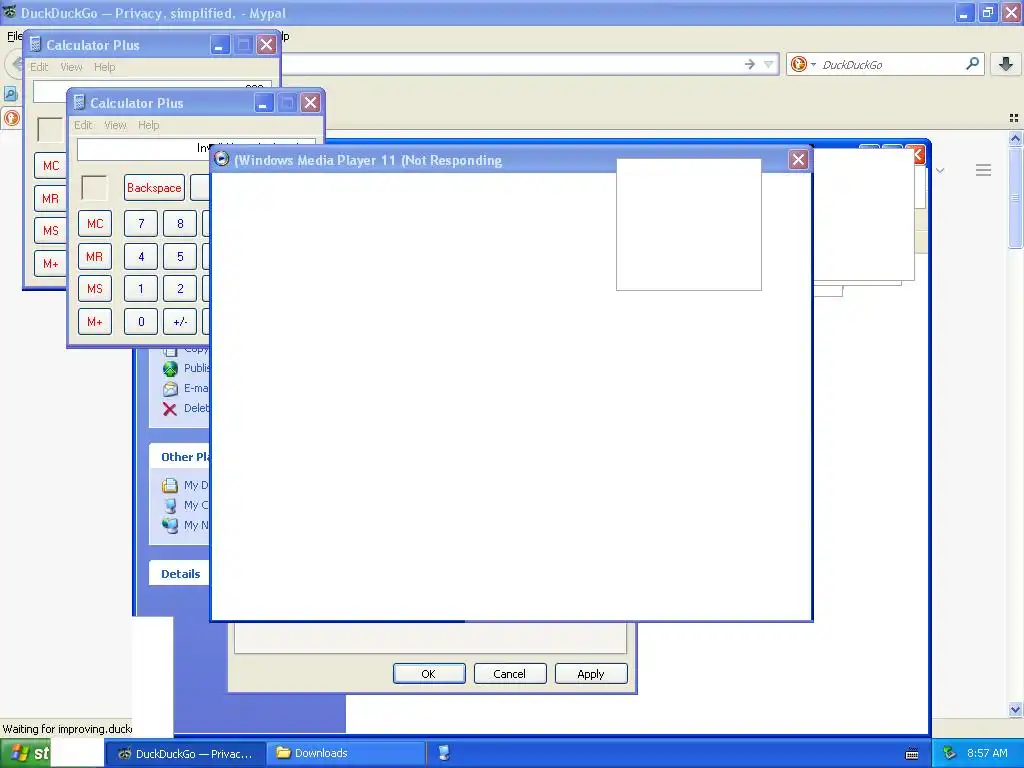Click the Go arrow in the address bar
This screenshot has height=768, width=1024.
tap(750, 64)
